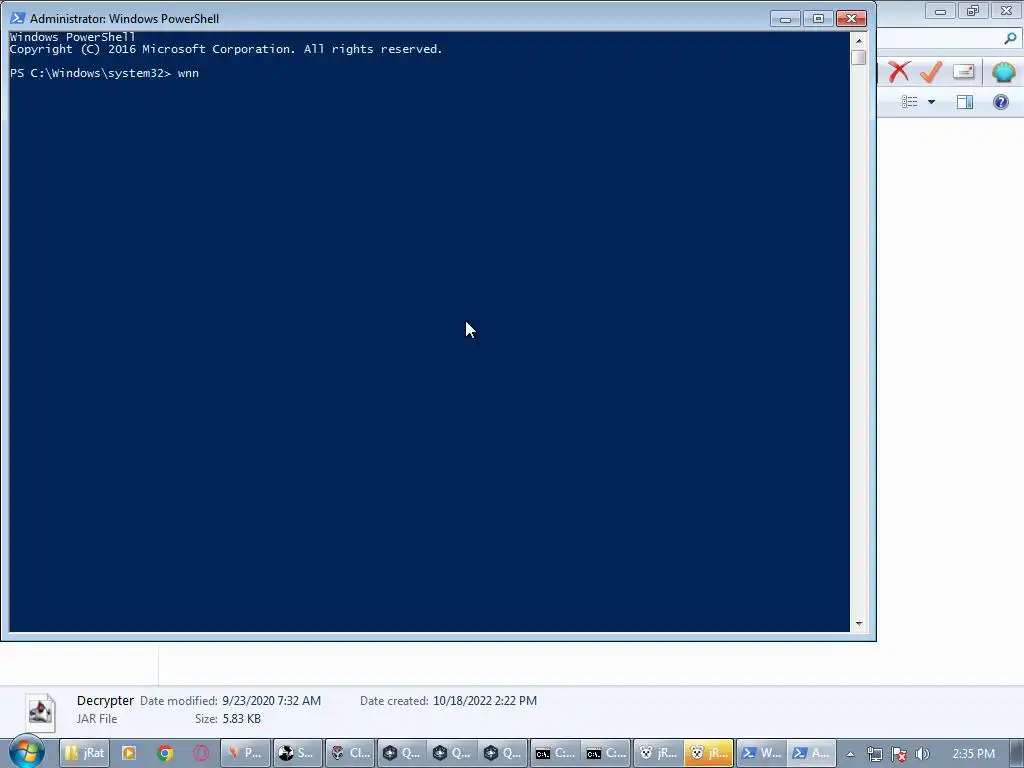Click the 2:35 PM taskbar clock
This screenshot has height=768, width=1024.
tap(973, 754)
